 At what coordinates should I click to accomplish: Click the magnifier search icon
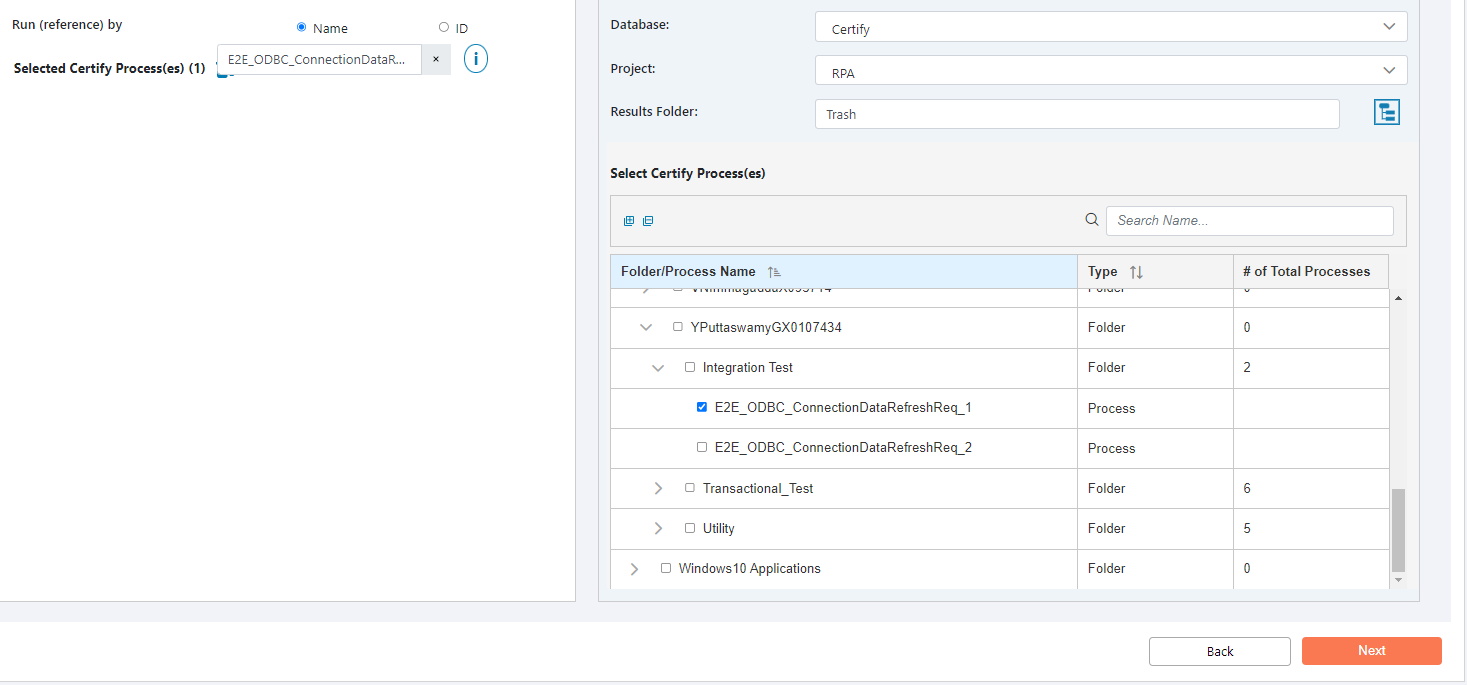[x=1092, y=220]
